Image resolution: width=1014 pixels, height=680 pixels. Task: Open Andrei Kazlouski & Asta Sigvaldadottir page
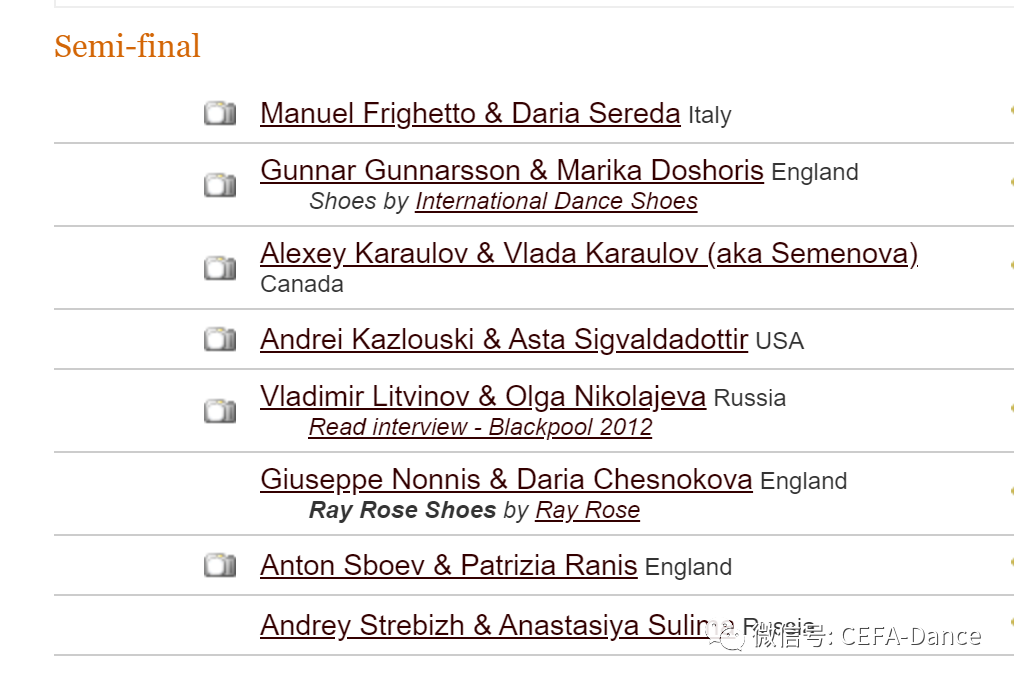tap(503, 340)
